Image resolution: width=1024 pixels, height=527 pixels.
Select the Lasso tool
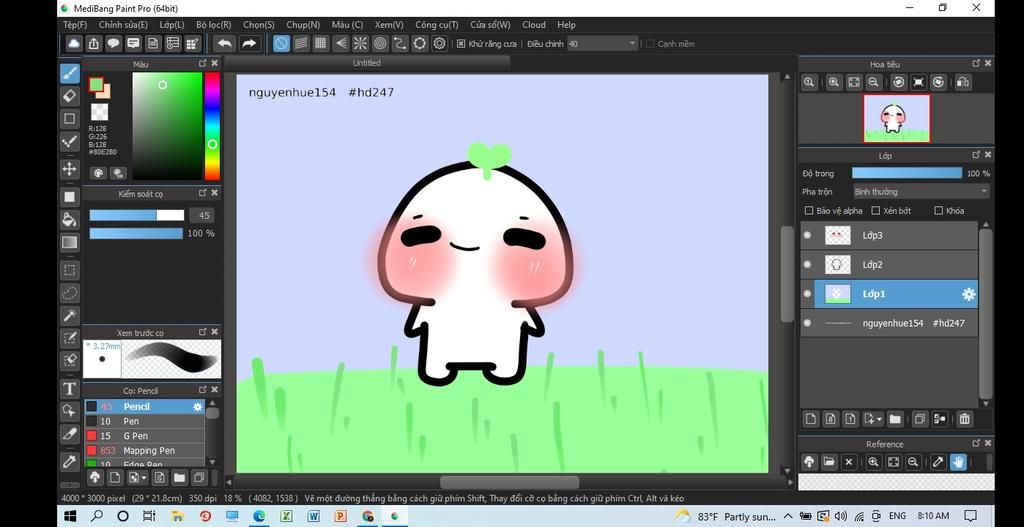point(70,293)
